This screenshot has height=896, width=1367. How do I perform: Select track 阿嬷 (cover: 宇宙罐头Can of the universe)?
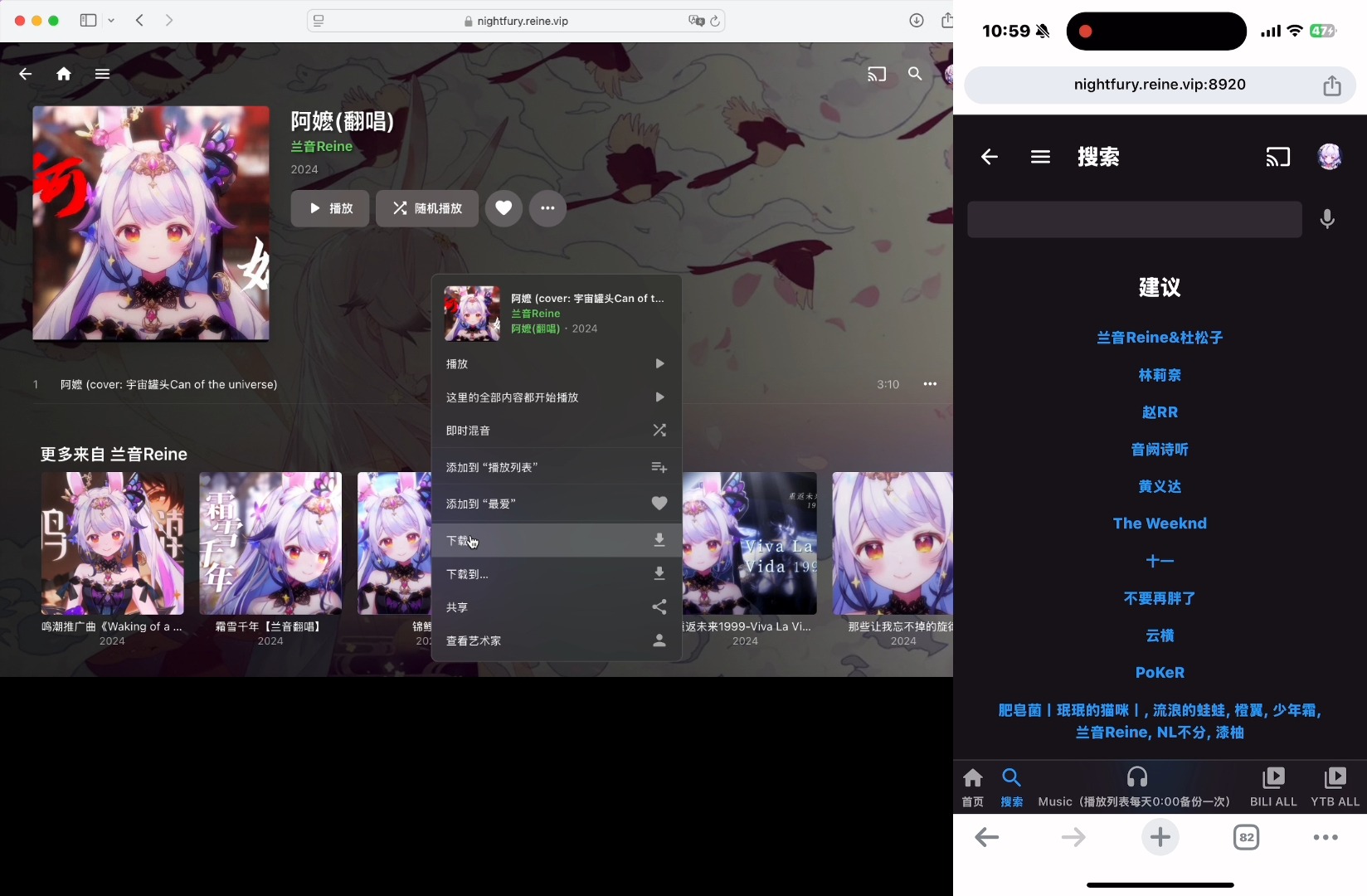click(x=169, y=384)
